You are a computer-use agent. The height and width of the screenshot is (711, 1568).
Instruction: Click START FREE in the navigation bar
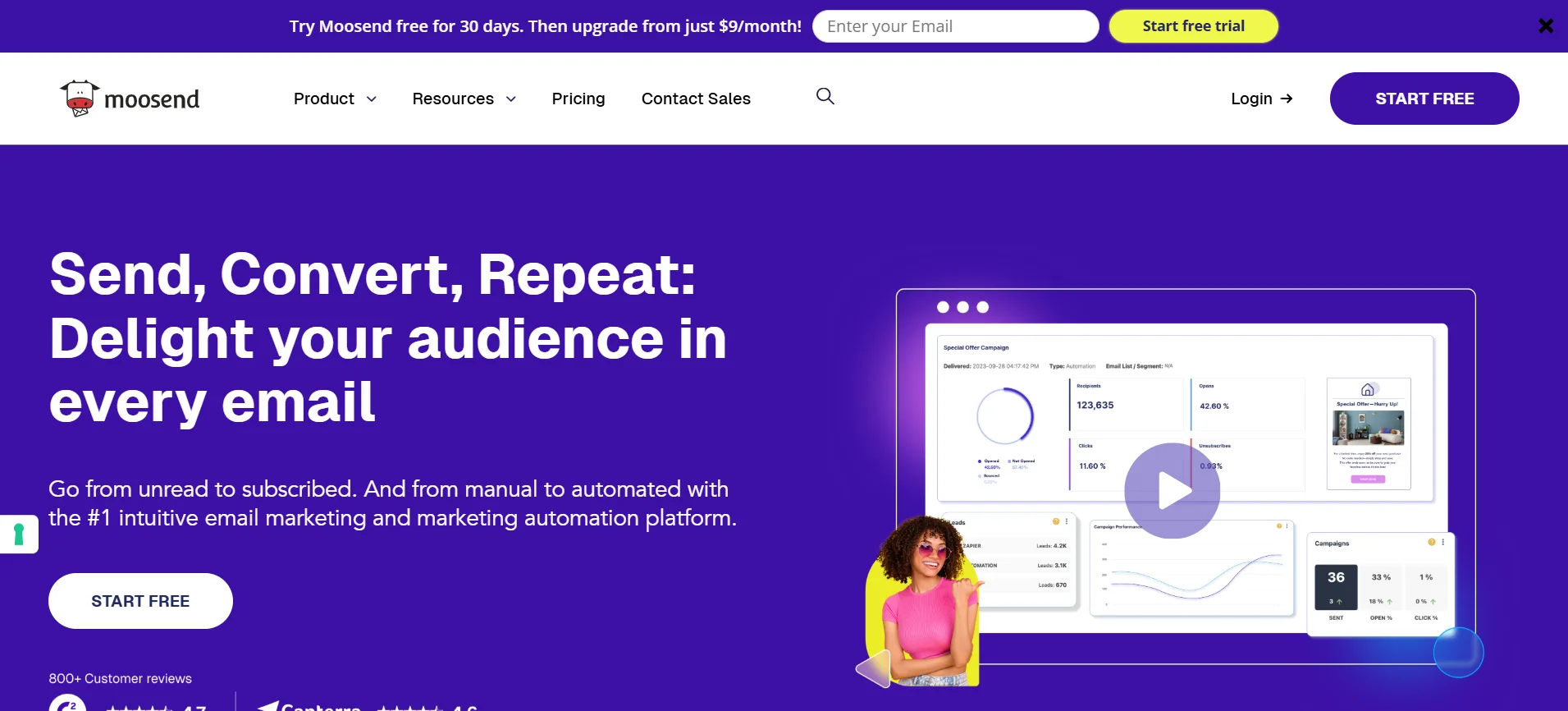pos(1424,99)
